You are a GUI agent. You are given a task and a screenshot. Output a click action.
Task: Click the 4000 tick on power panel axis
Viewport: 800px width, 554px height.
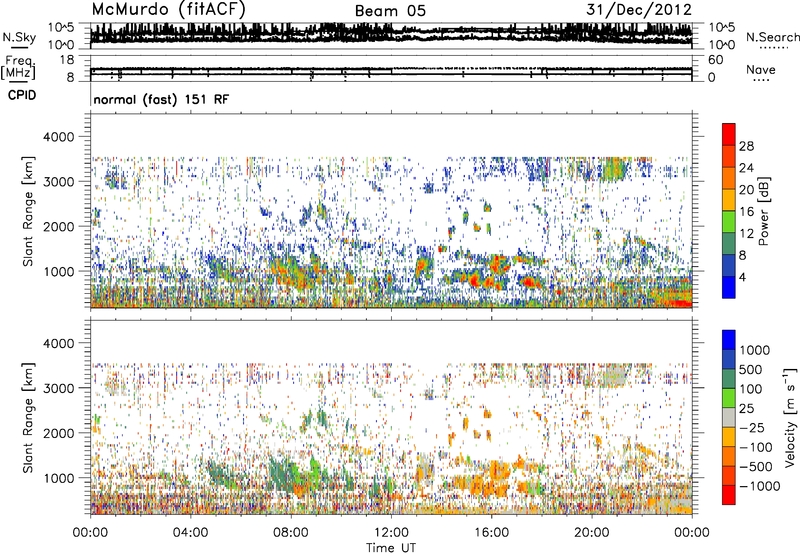click(x=59, y=137)
